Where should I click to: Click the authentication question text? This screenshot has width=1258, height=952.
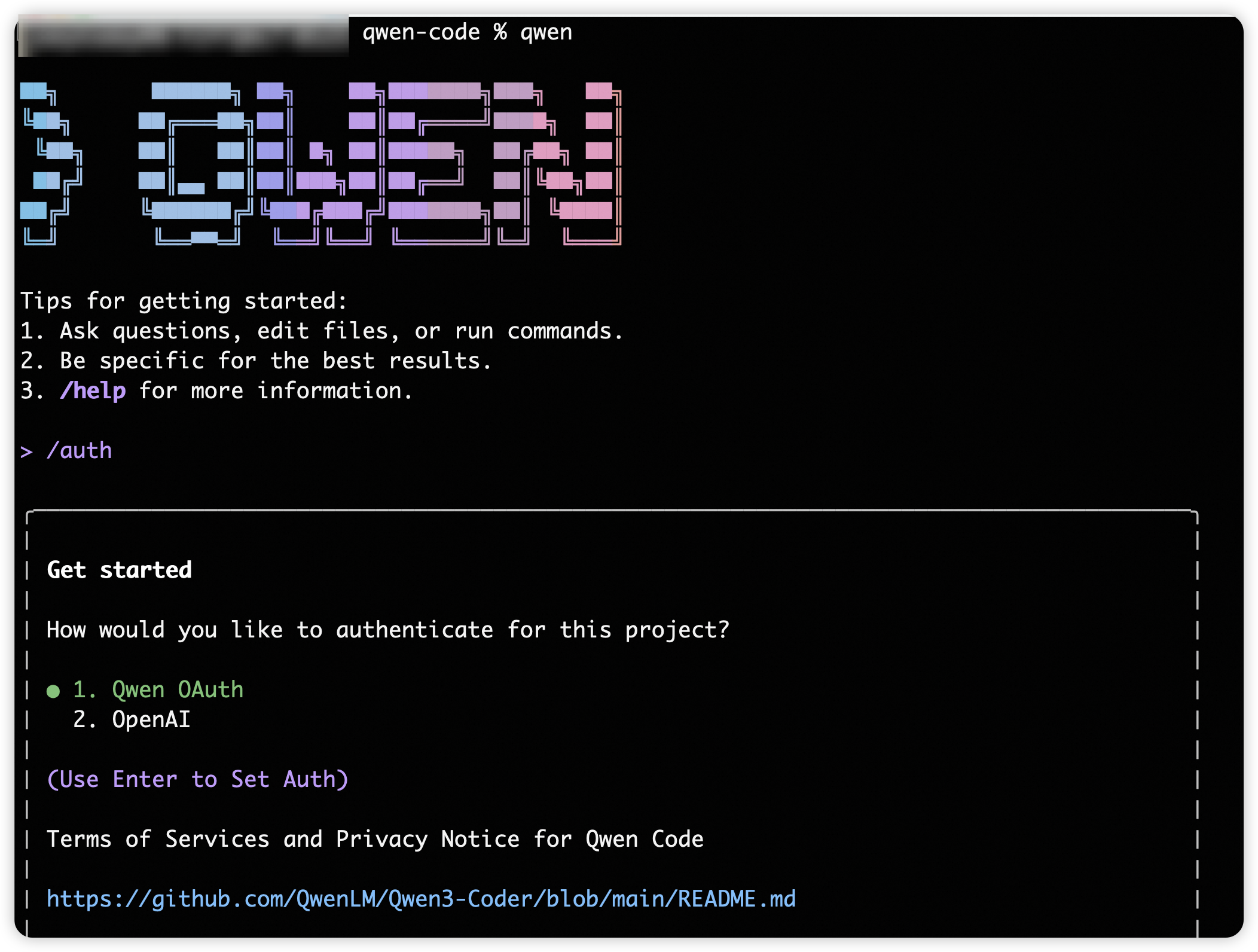pyautogui.click(x=388, y=630)
